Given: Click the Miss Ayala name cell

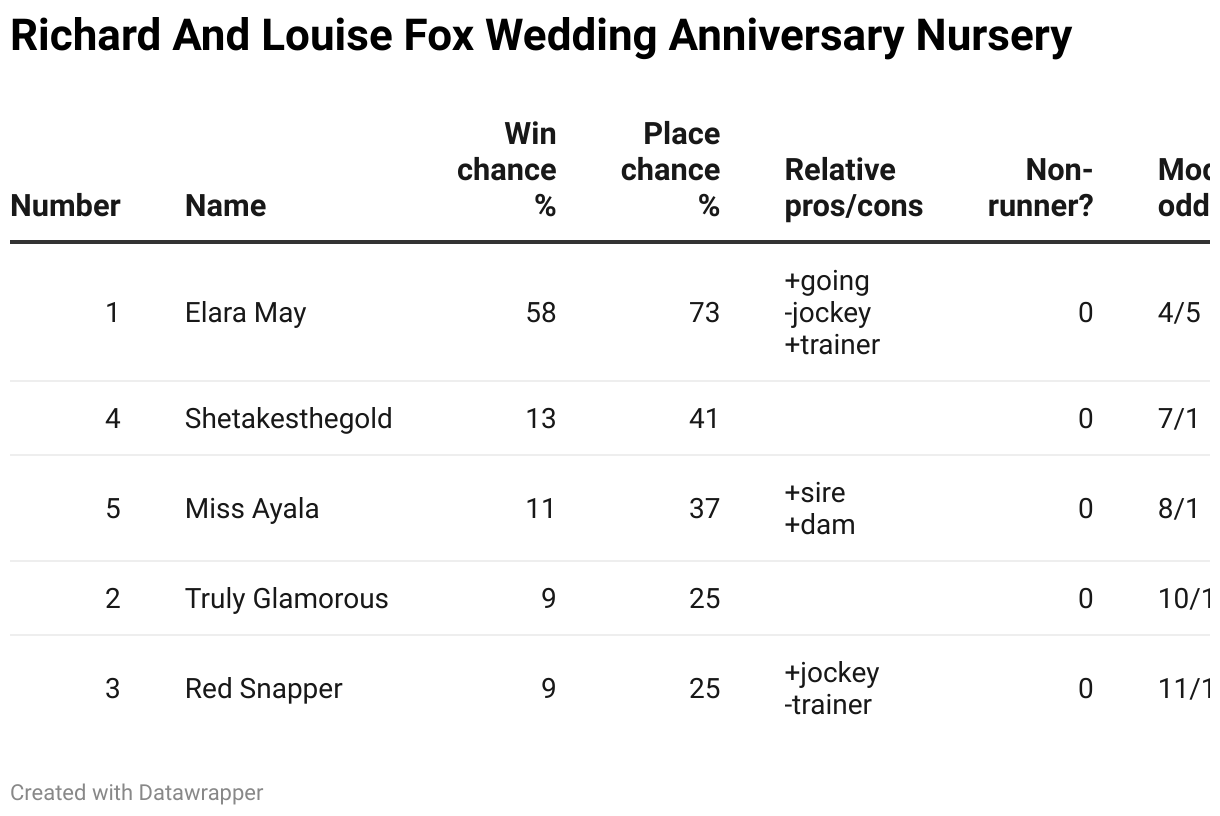Looking at the screenshot, I should 252,508.
